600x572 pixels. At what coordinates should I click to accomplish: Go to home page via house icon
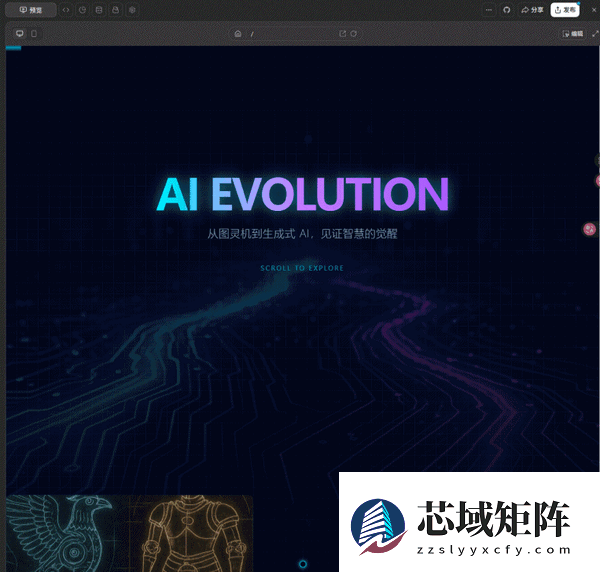(x=238, y=34)
